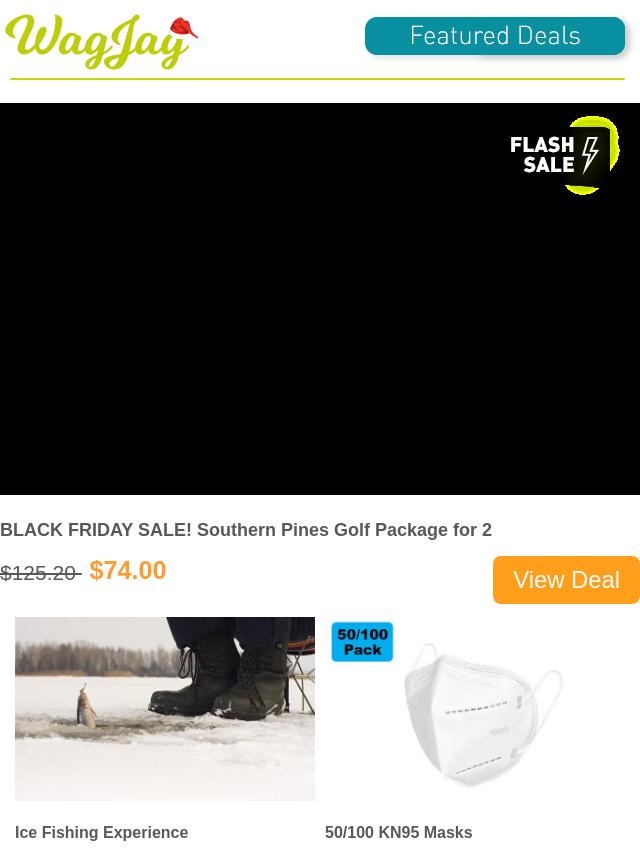Open the ice fishing photo
The image size is (640, 854).
coord(164,709)
